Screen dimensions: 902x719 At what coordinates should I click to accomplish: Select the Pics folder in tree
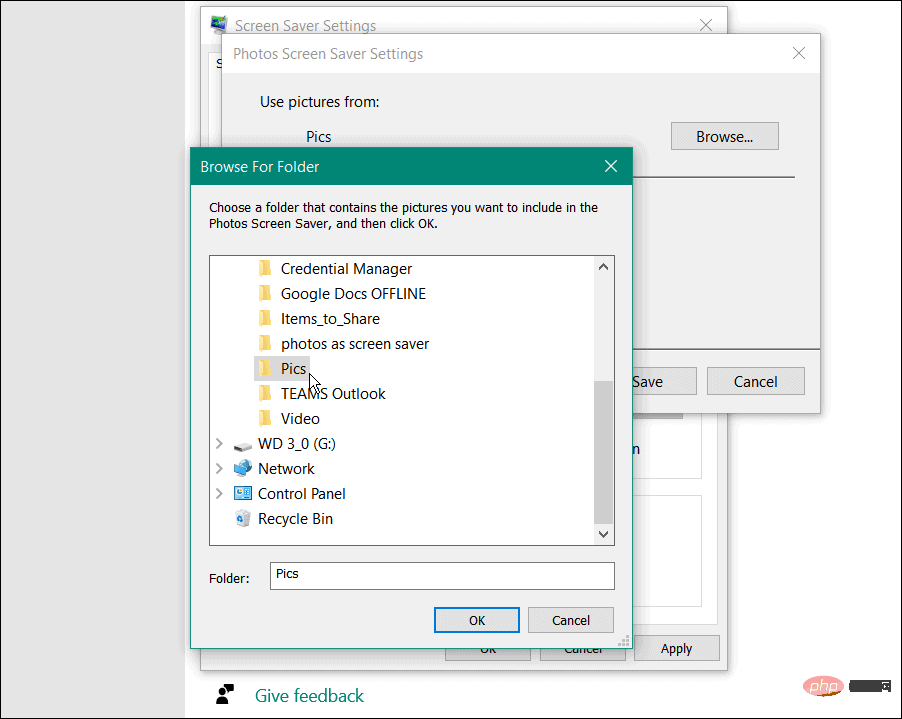tap(293, 368)
